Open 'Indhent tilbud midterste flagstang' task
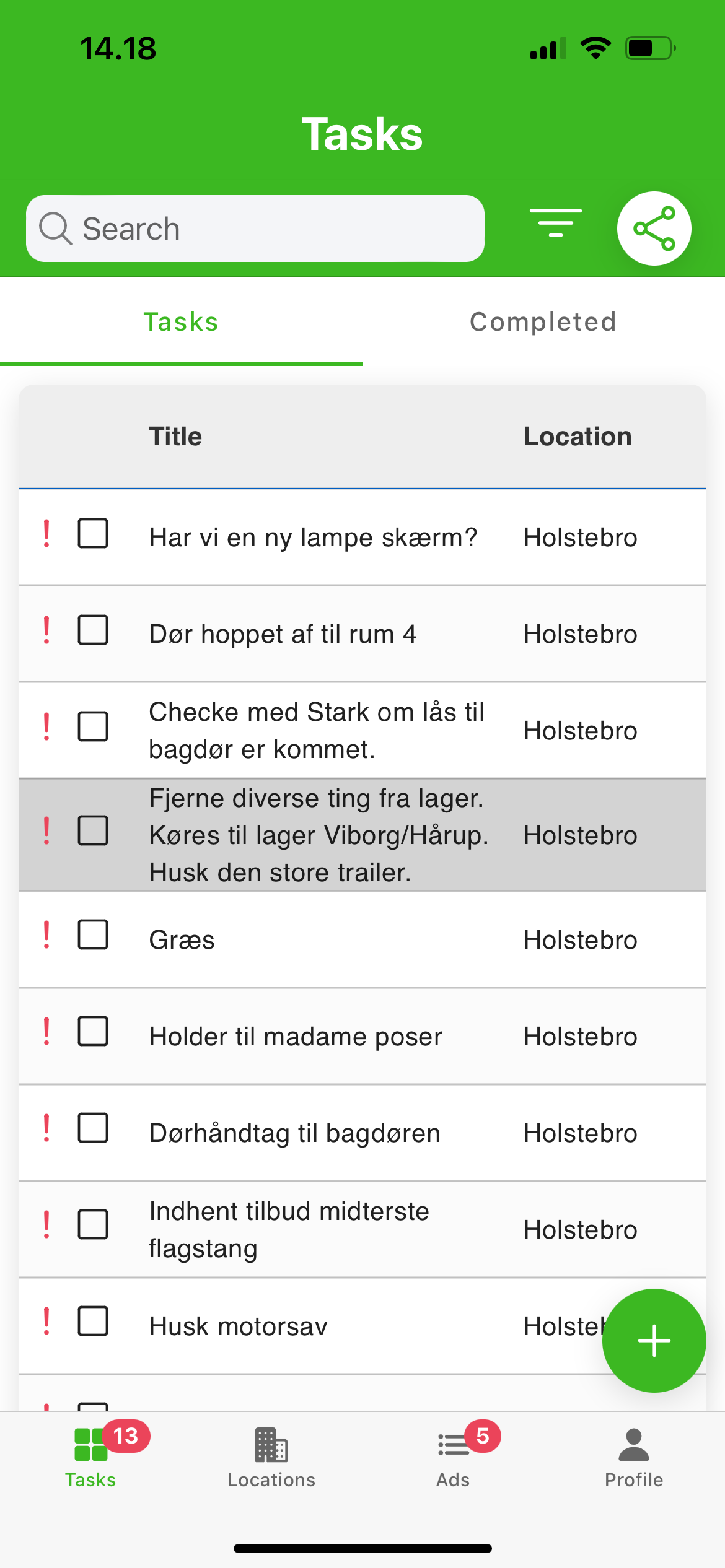This screenshot has height=1568, width=725. coord(289,1229)
